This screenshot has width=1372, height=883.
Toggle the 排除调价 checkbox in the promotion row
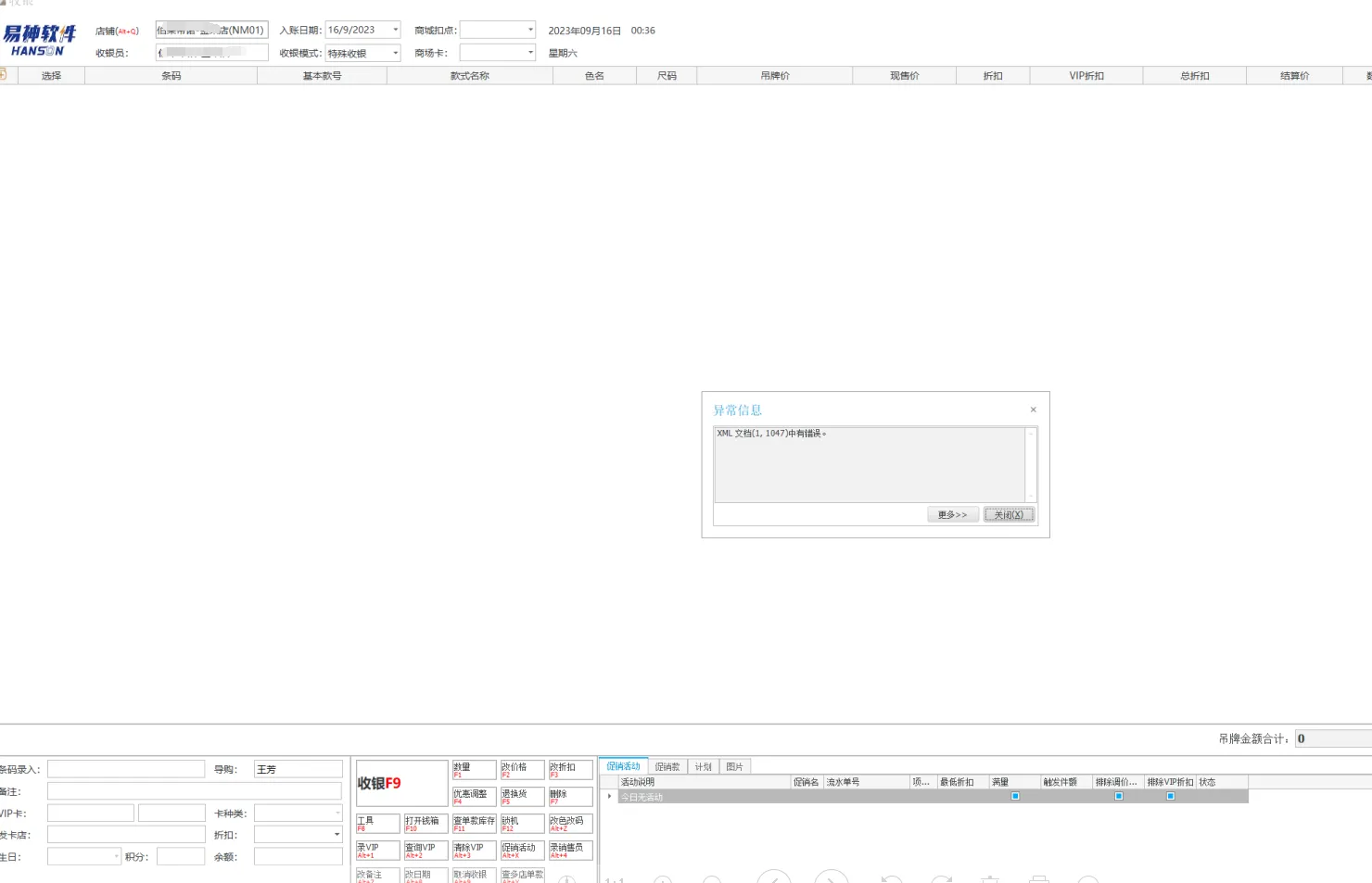(1118, 796)
